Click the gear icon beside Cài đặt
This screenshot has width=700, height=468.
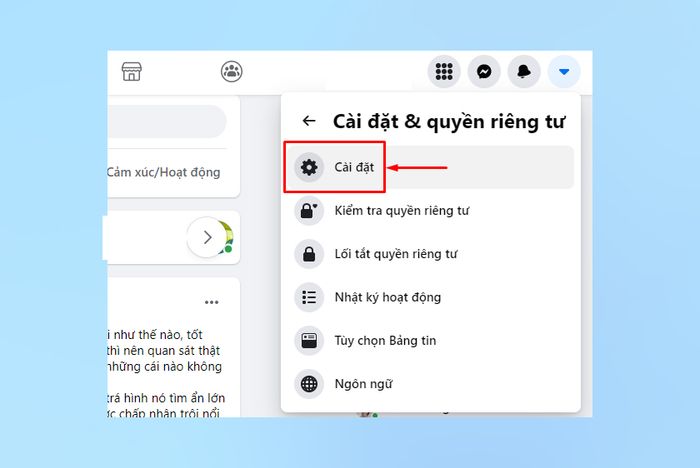pyautogui.click(x=309, y=167)
